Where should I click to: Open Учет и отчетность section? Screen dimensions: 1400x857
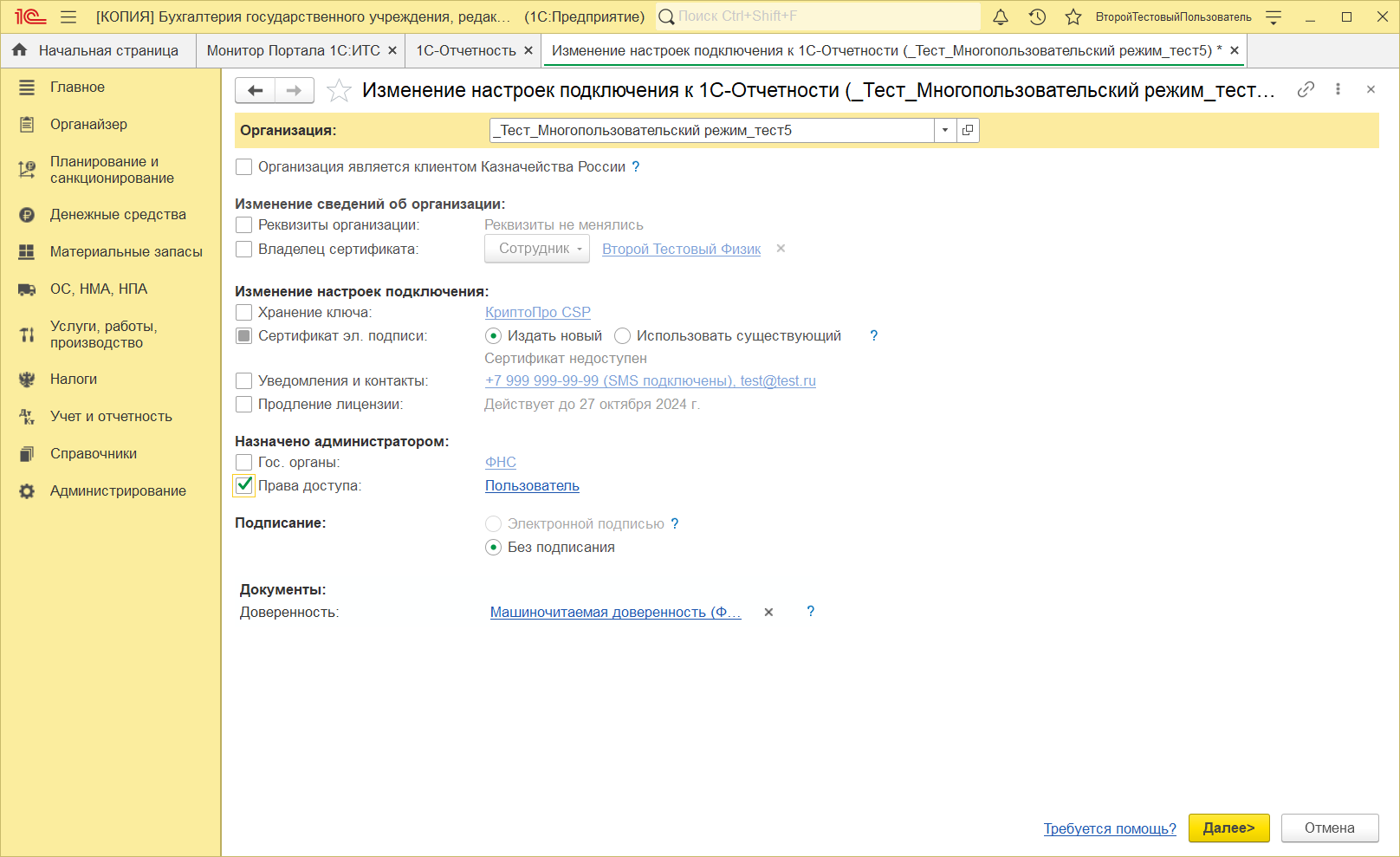(x=110, y=416)
